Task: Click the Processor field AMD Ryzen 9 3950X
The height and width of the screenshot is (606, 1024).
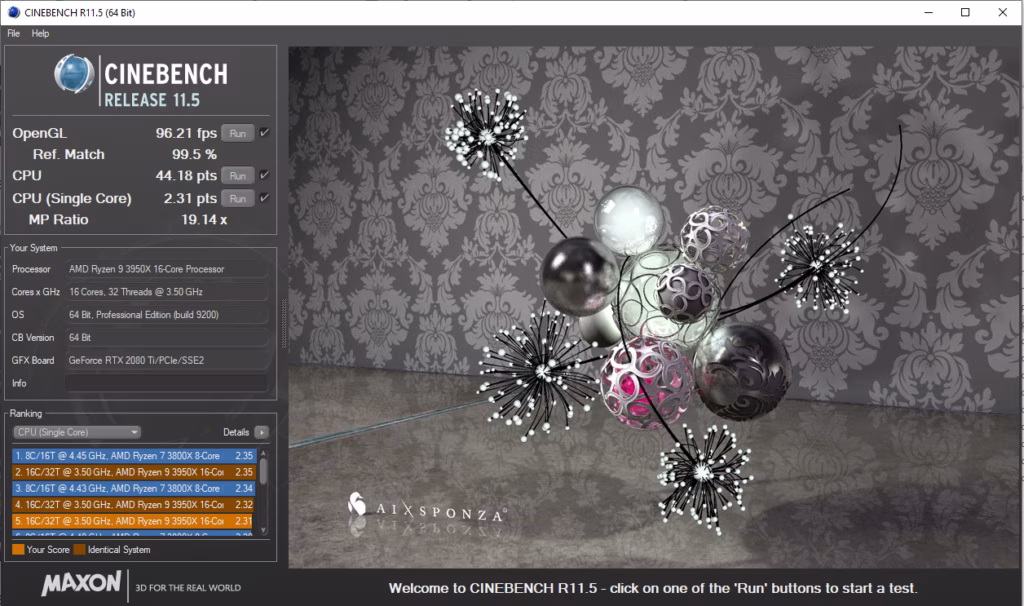Action: tap(167, 269)
